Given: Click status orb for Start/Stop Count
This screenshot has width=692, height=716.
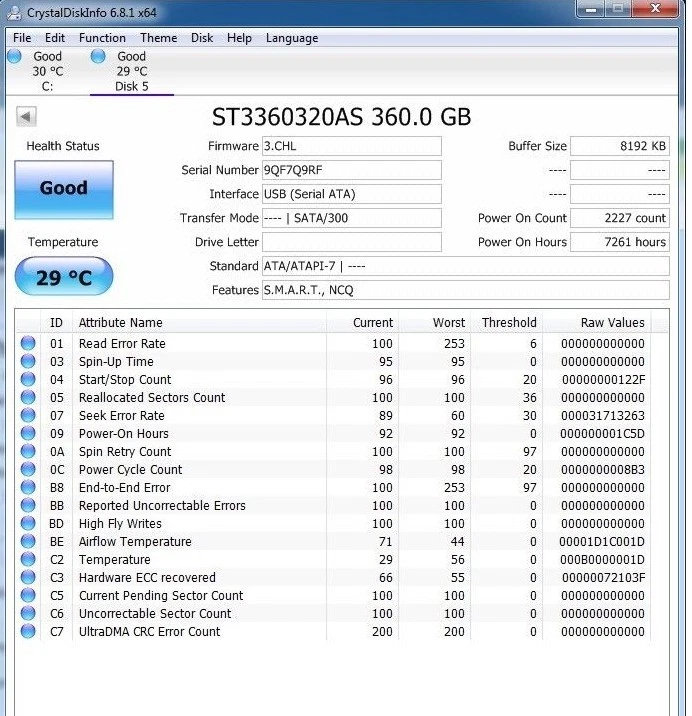Looking at the screenshot, I should click(28, 379).
